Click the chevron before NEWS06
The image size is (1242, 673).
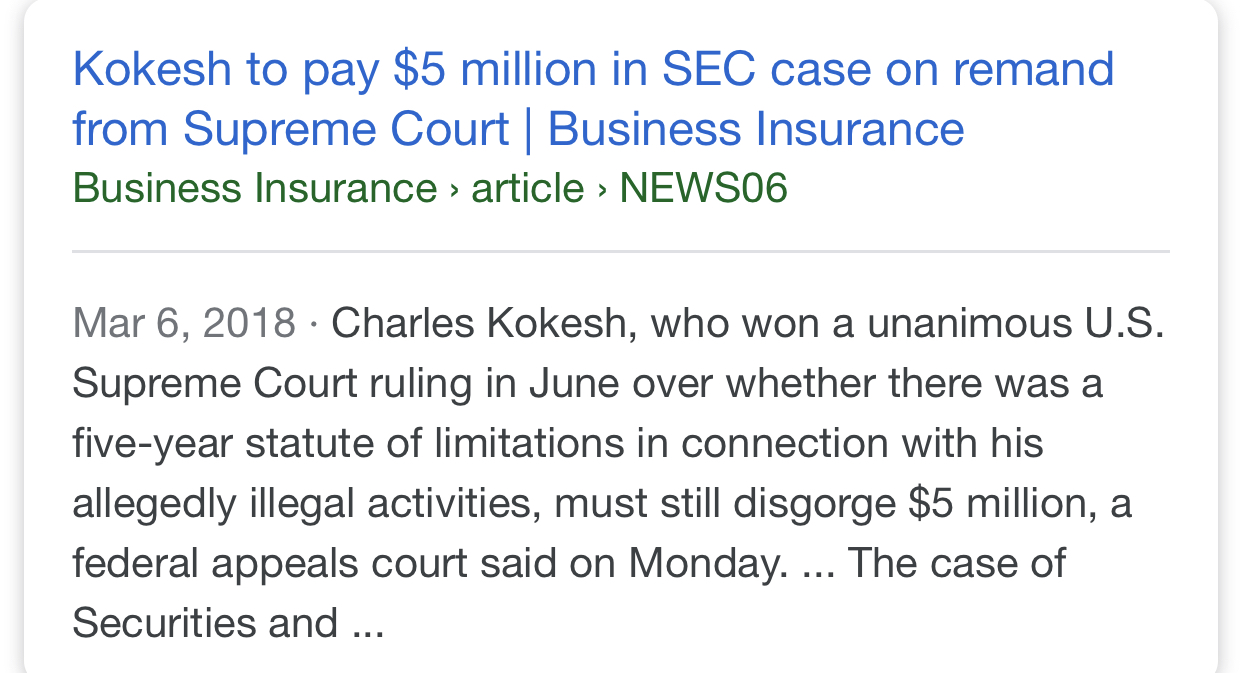[602, 188]
